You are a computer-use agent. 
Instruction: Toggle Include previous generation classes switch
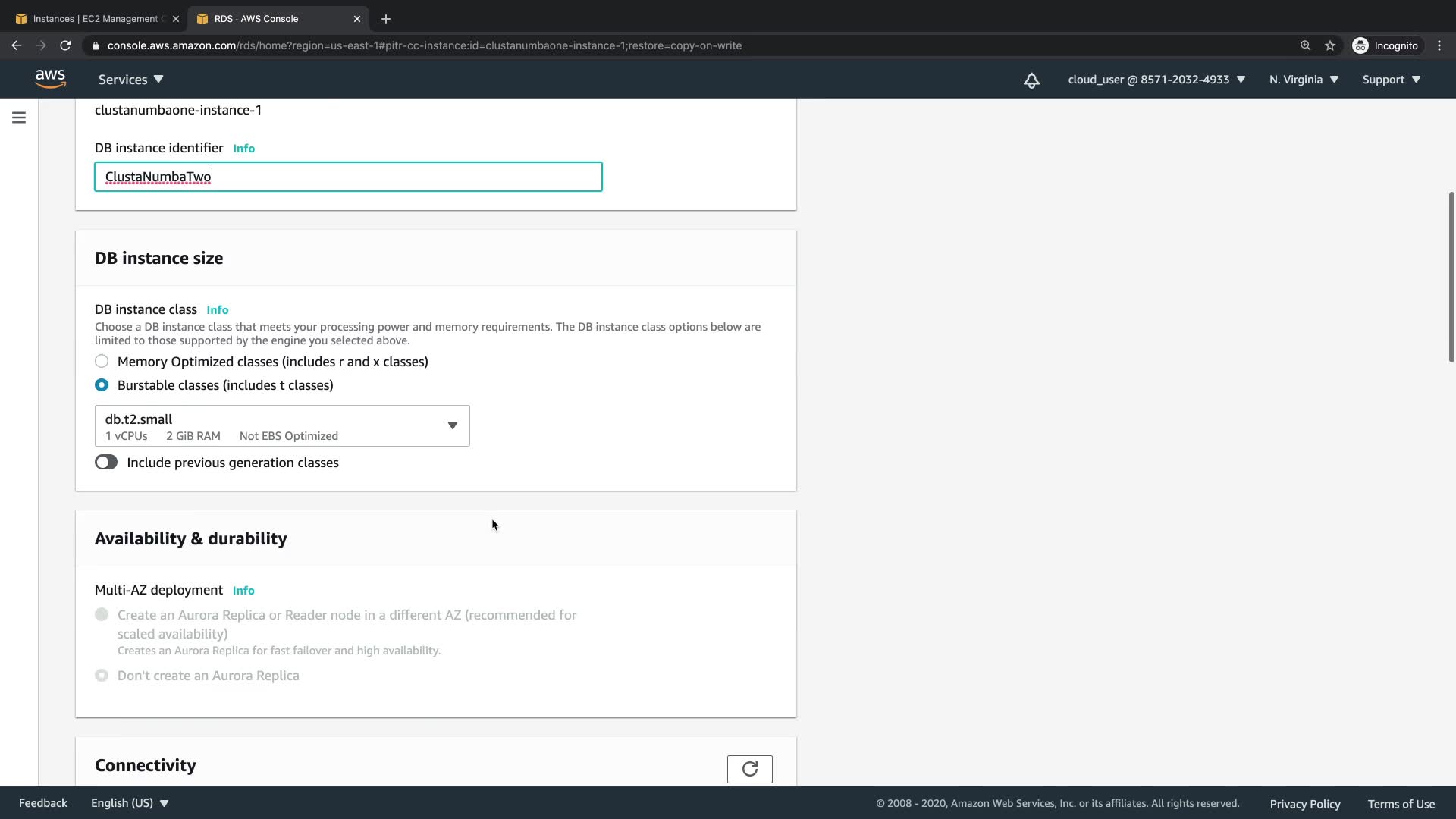(106, 463)
